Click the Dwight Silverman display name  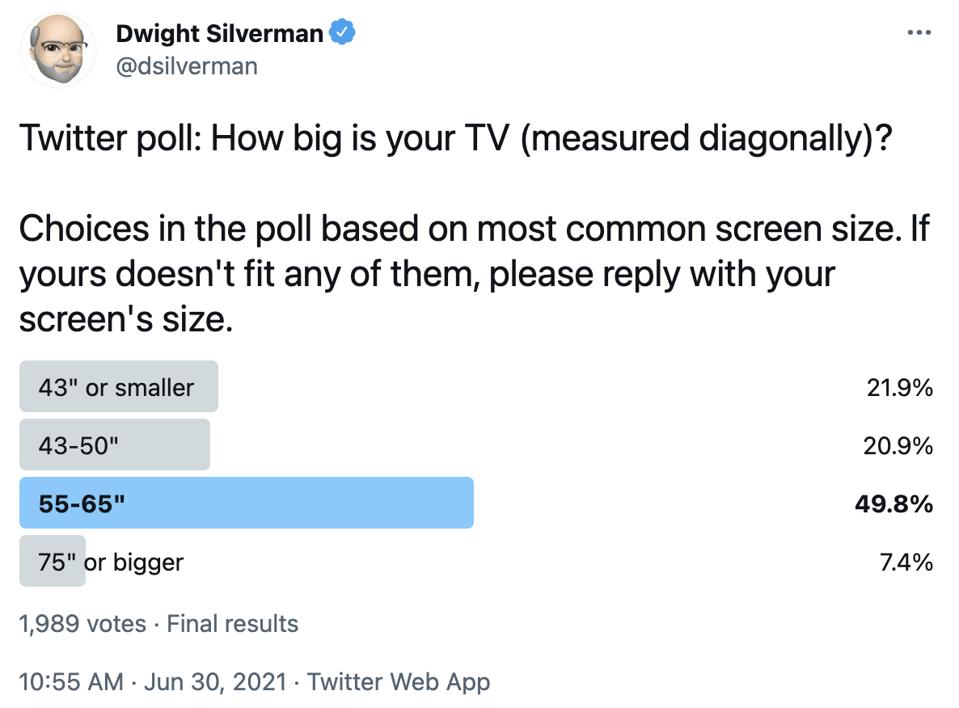[219, 33]
